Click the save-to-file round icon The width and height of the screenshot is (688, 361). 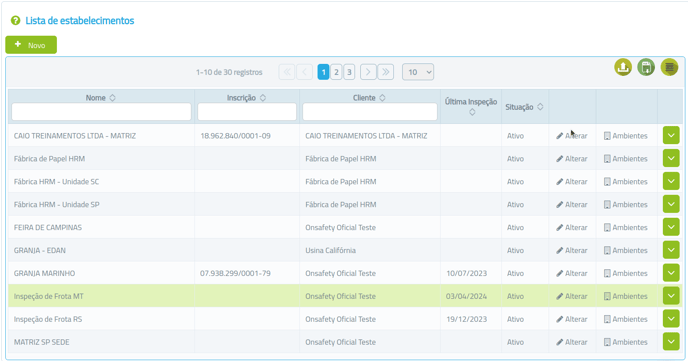(x=646, y=67)
